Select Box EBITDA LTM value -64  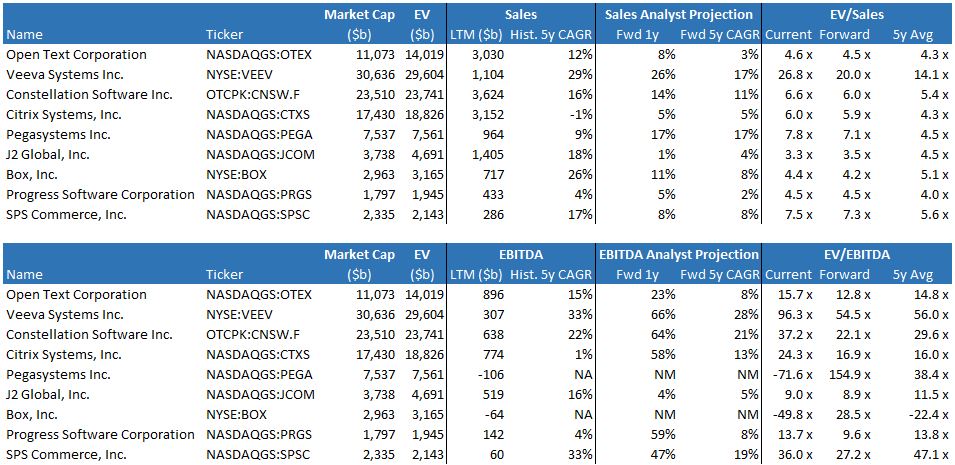click(494, 415)
